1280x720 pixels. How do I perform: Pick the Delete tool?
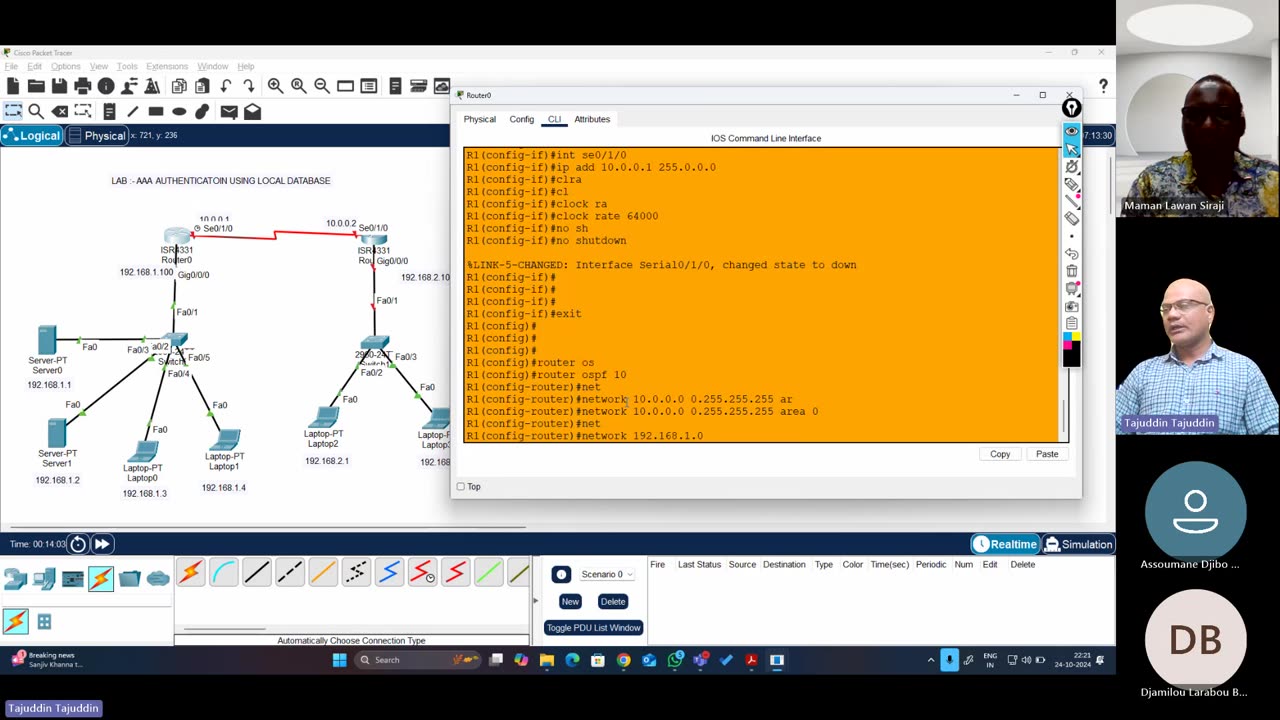(x=60, y=111)
